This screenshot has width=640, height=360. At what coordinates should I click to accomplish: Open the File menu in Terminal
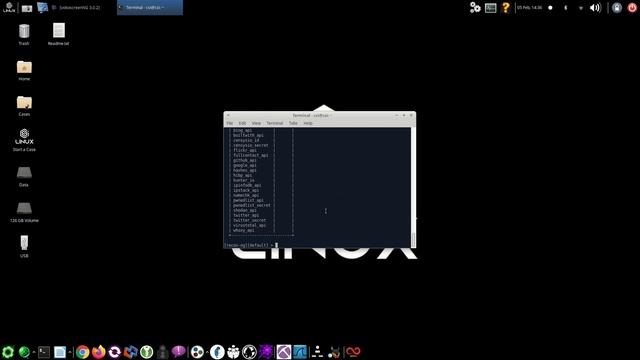(230, 123)
